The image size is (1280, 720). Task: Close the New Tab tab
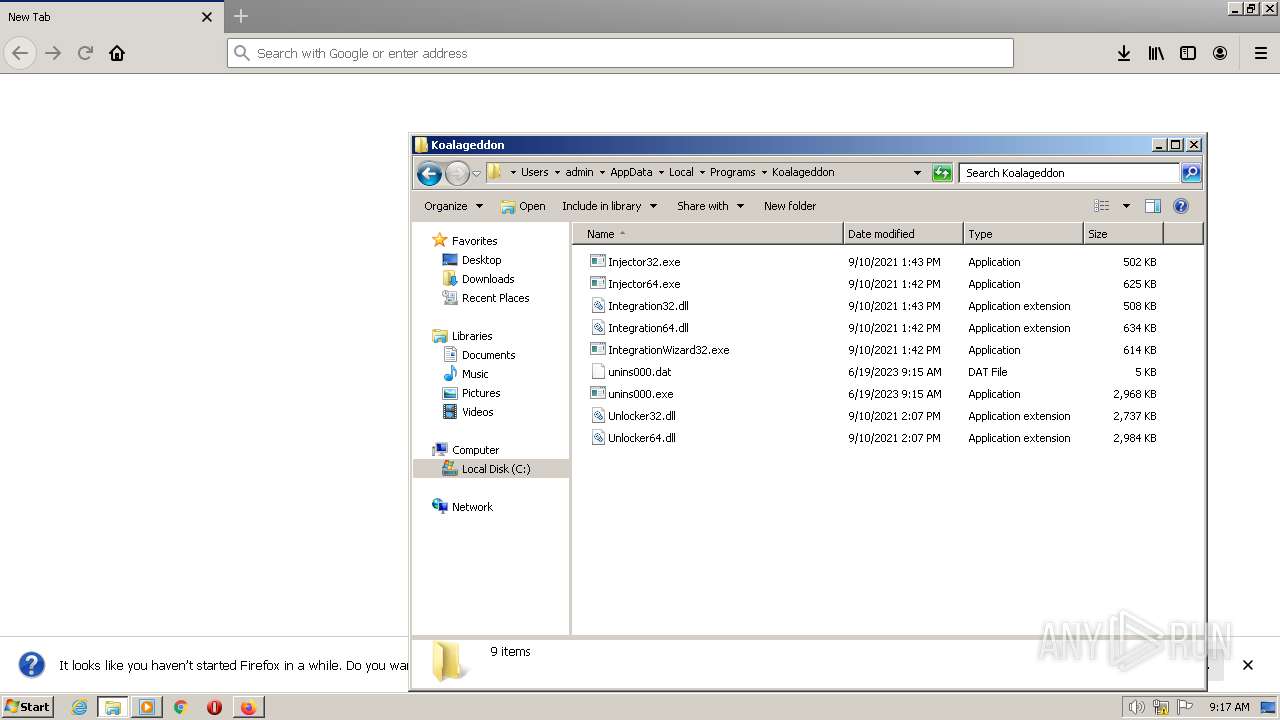[x=207, y=17]
